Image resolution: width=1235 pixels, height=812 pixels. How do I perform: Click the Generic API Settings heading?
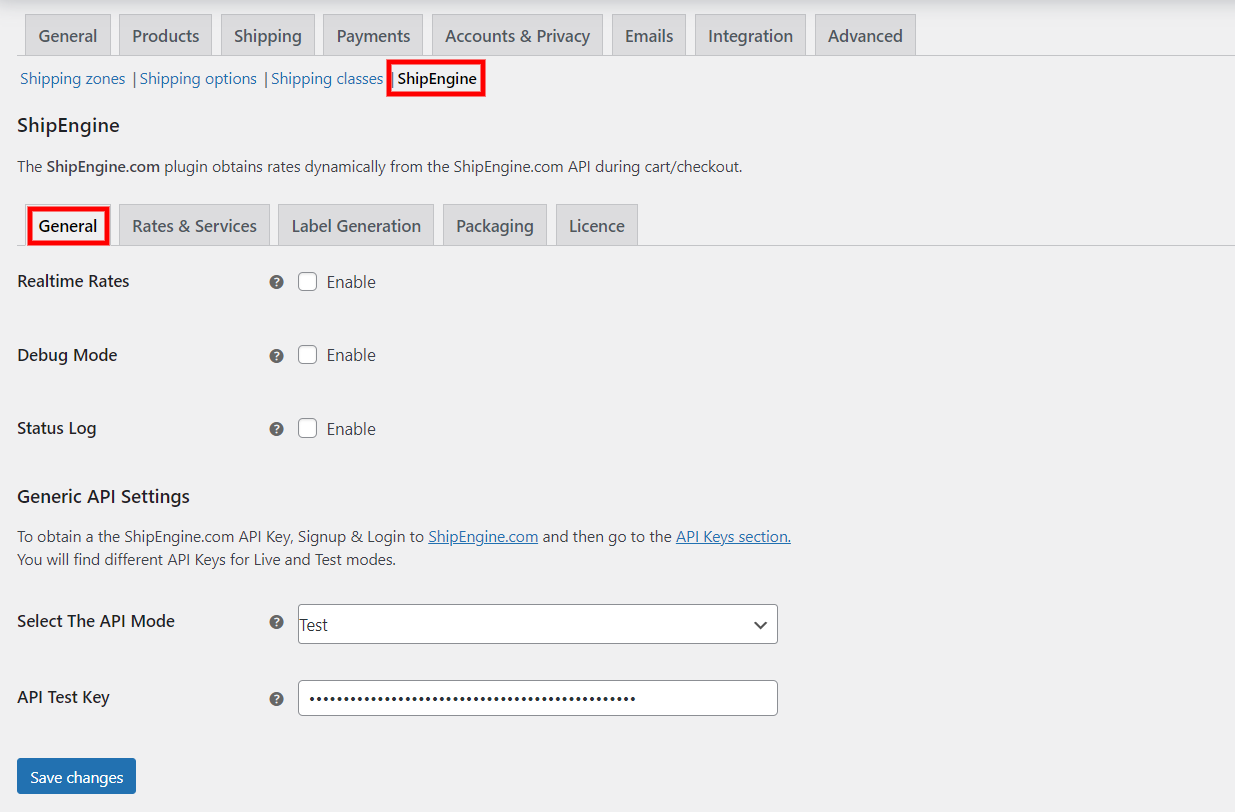[103, 497]
